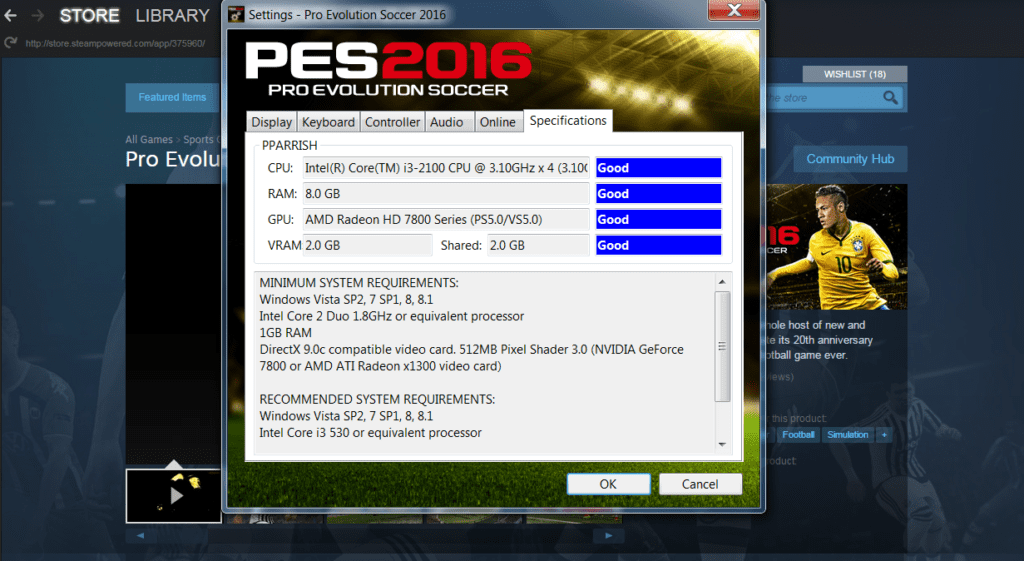Open Steam LIBRARY section
This screenshot has width=1024, height=561.
click(172, 16)
